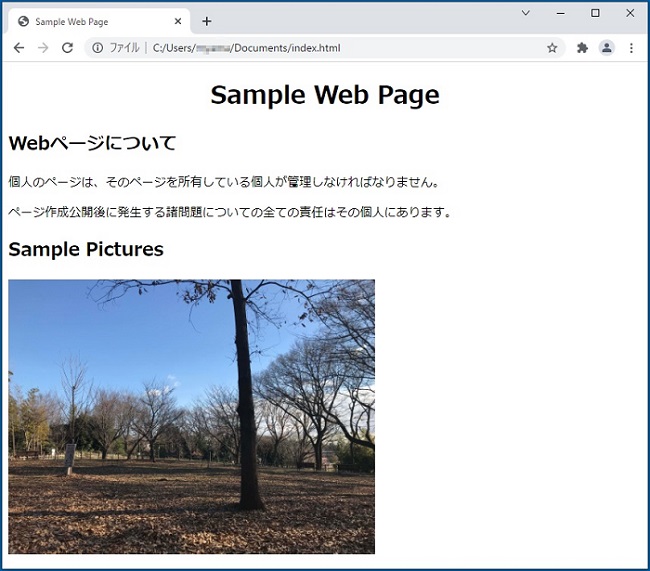Reload the current page
The image size is (650, 571).
(68, 48)
